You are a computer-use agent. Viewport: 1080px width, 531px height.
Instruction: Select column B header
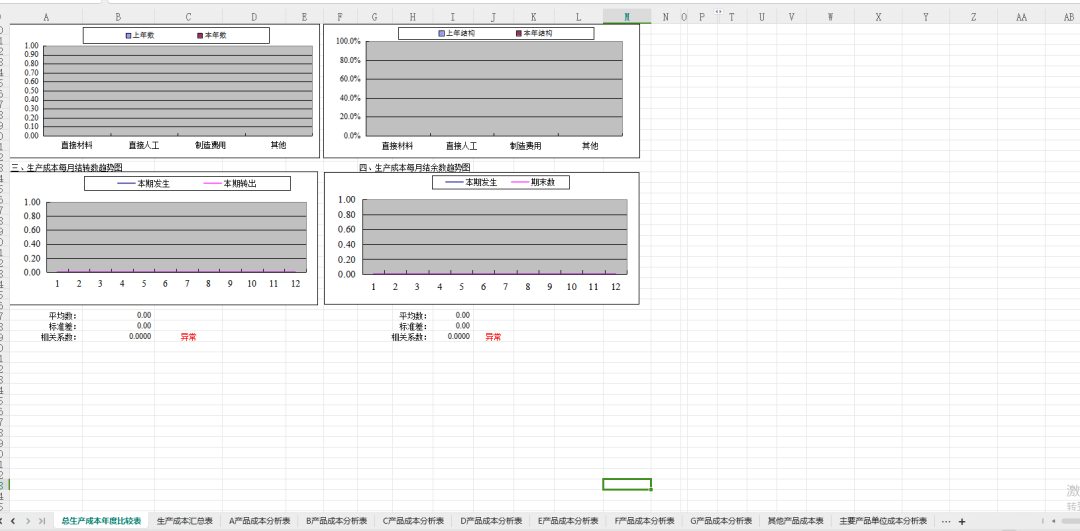pos(118,17)
